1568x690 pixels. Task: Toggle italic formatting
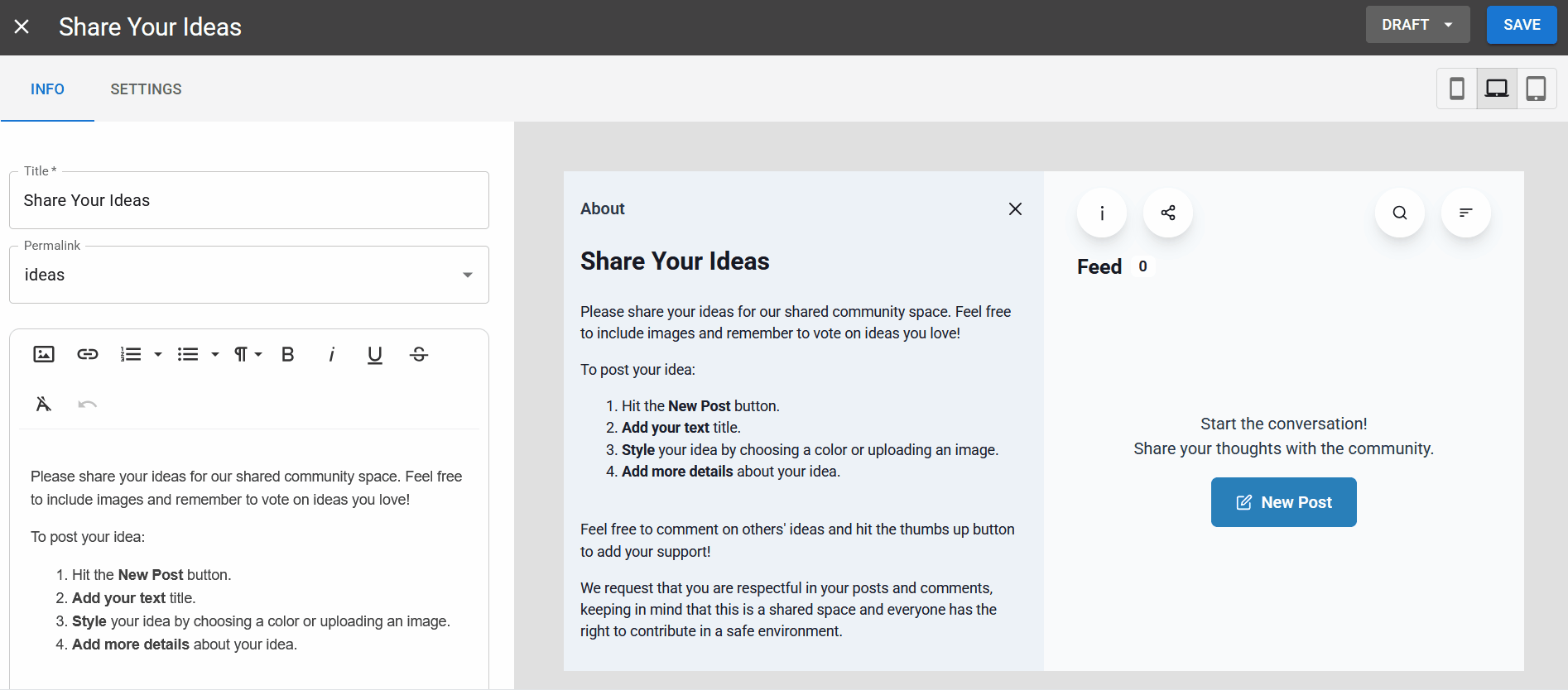pos(331,354)
